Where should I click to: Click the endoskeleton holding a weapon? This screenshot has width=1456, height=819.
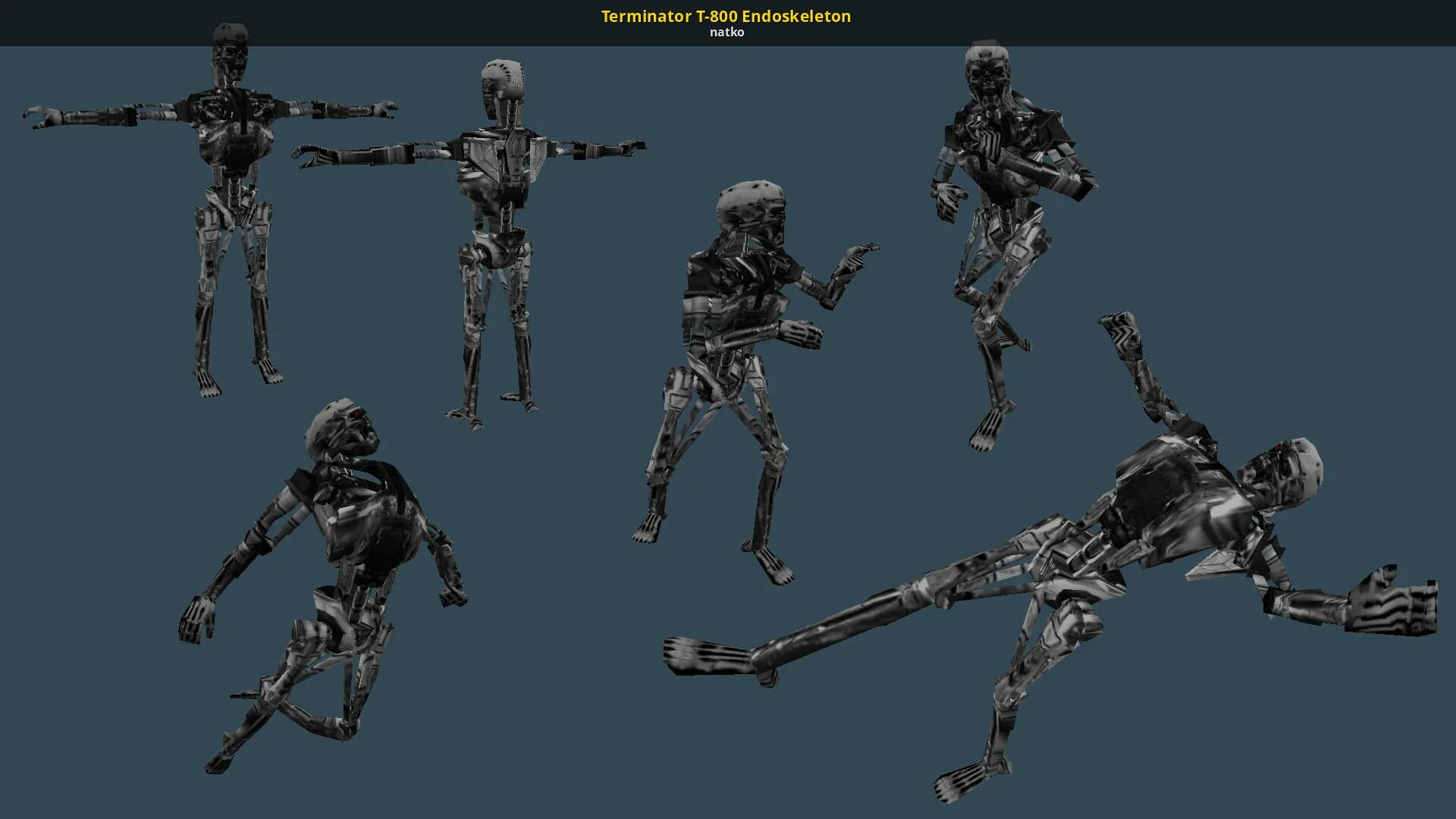1013,246
